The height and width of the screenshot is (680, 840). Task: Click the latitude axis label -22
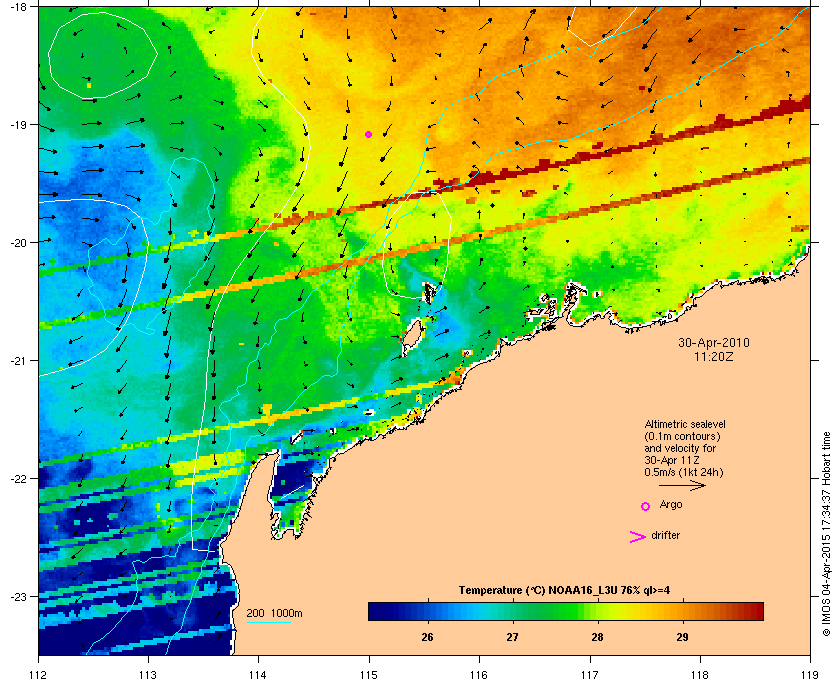pos(18,478)
